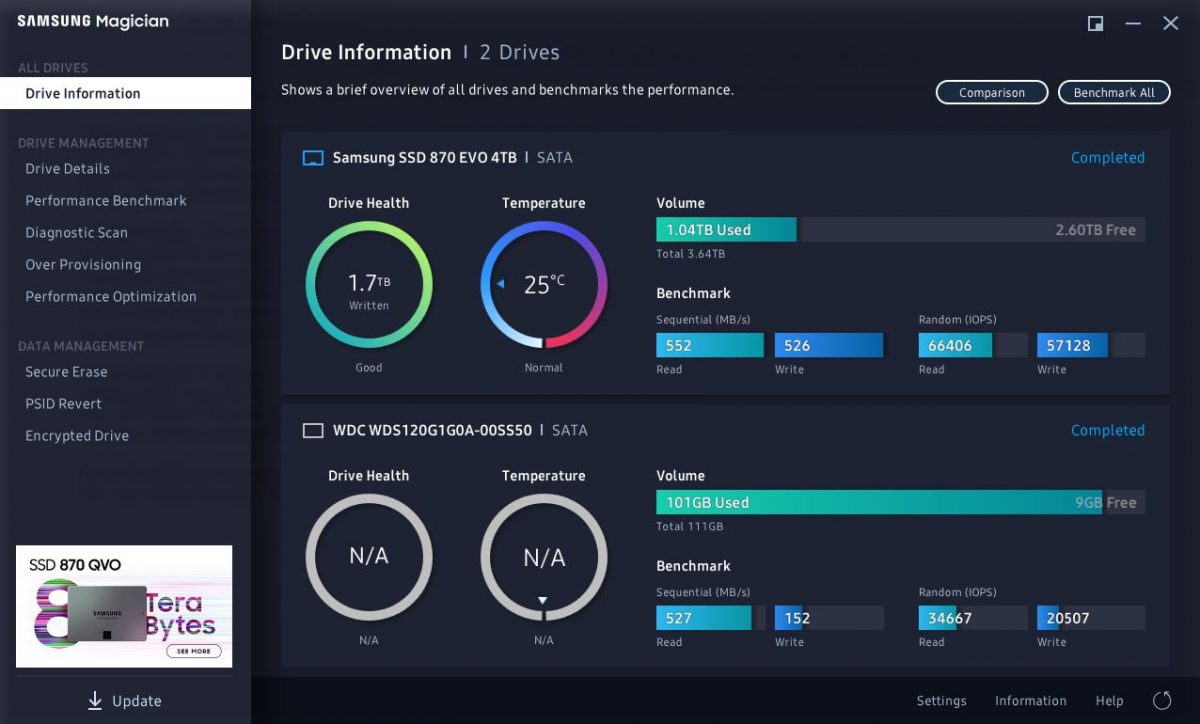The image size is (1200, 724).
Task: Click Total 111GB text
Action: coord(690,526)
